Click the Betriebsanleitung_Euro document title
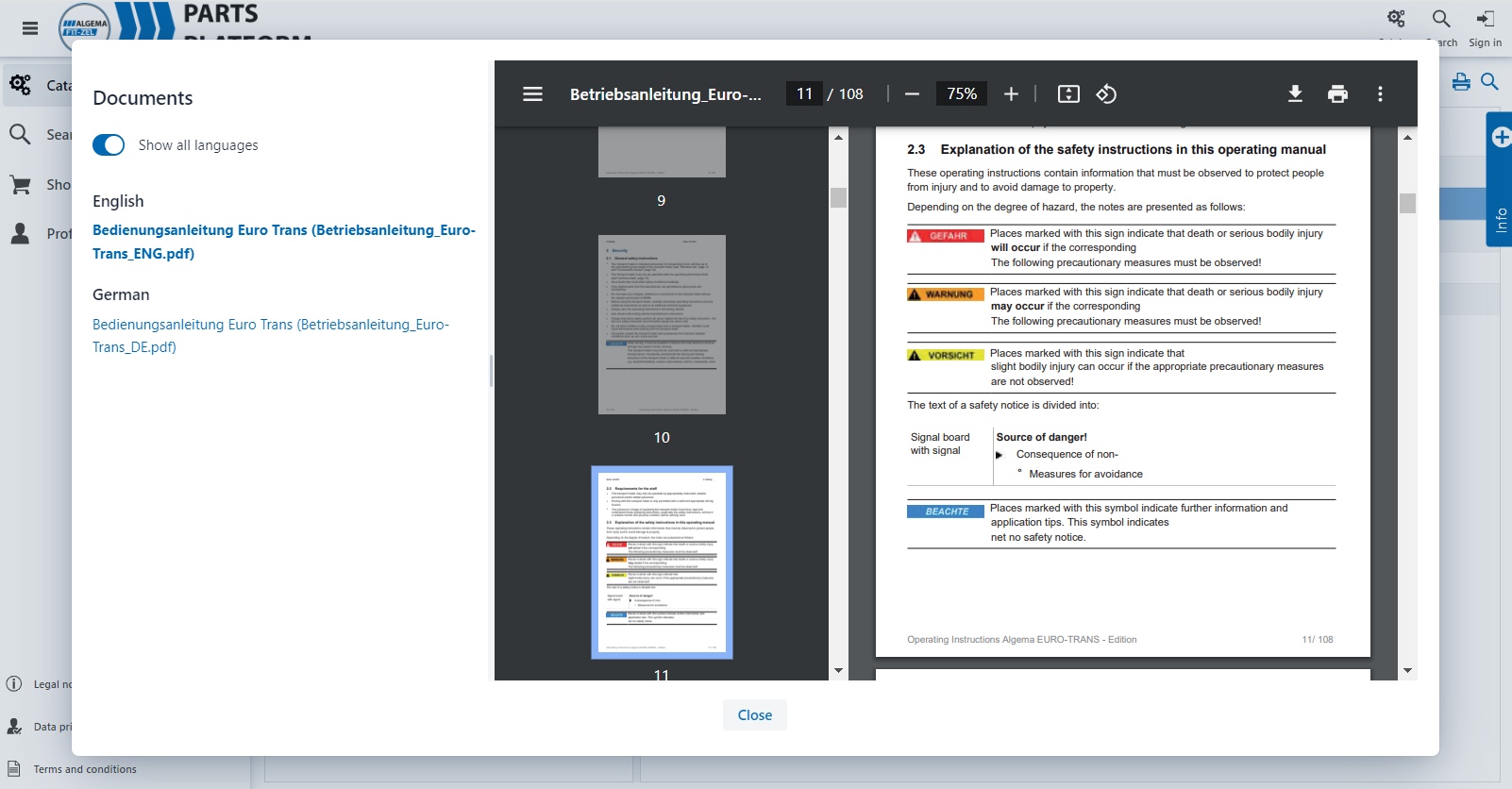The height and width of the screenshot is (789, 1512). pyautogui.click(x=665, y=93)
